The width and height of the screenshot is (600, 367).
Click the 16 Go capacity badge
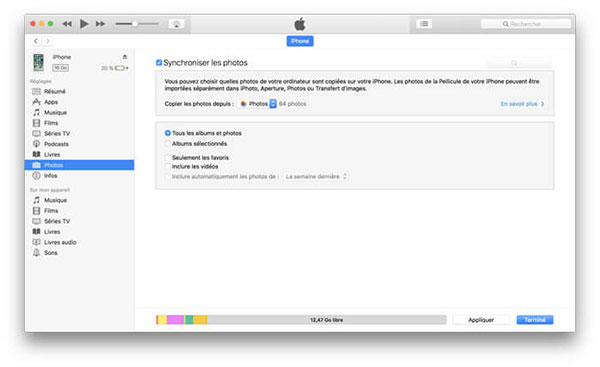pos(60,68)
